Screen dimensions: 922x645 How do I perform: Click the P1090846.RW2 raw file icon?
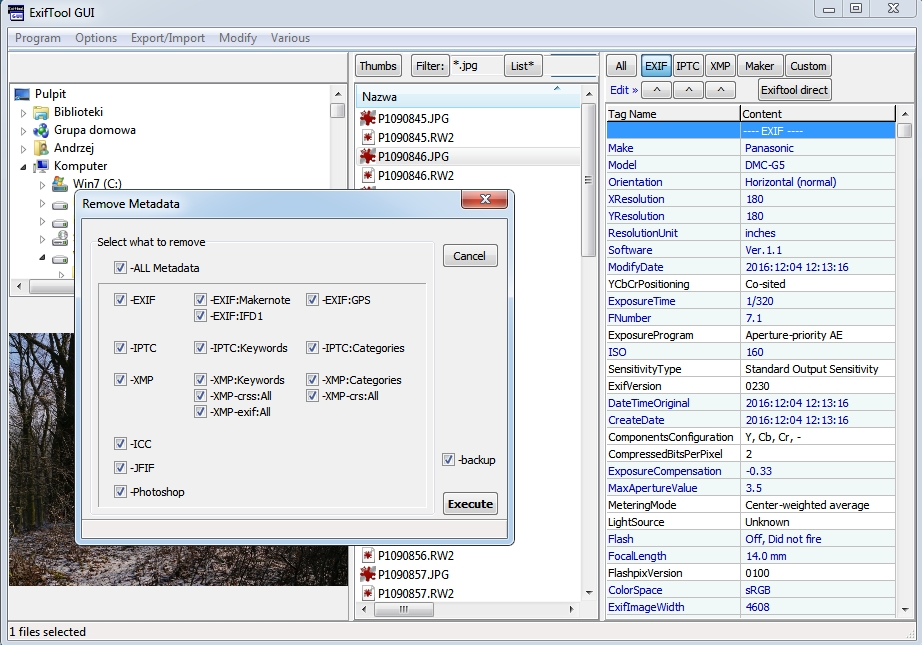click(367, 176)
